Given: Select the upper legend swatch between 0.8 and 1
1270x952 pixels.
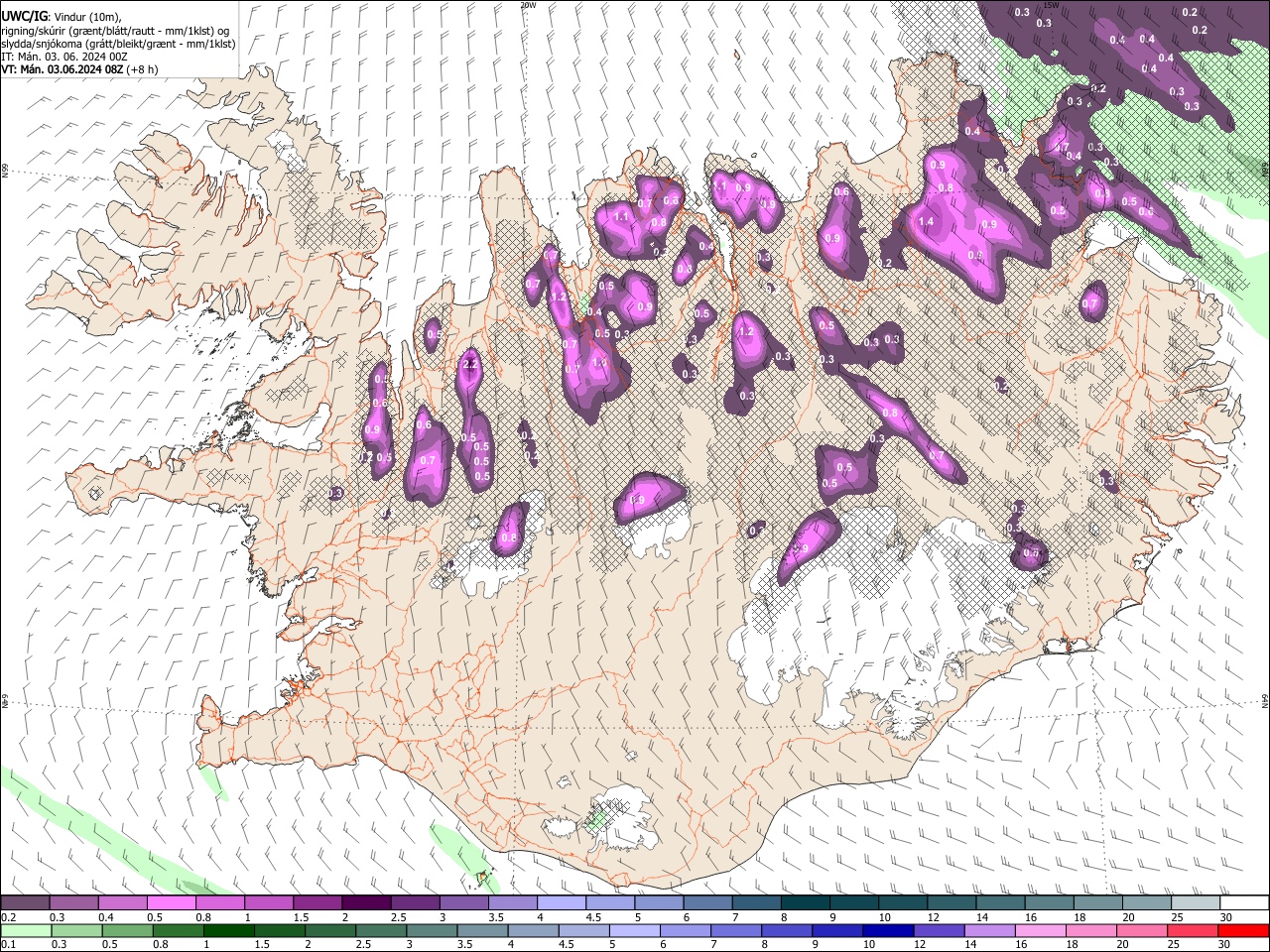Looking at the screenshot, I should [220, 903].
